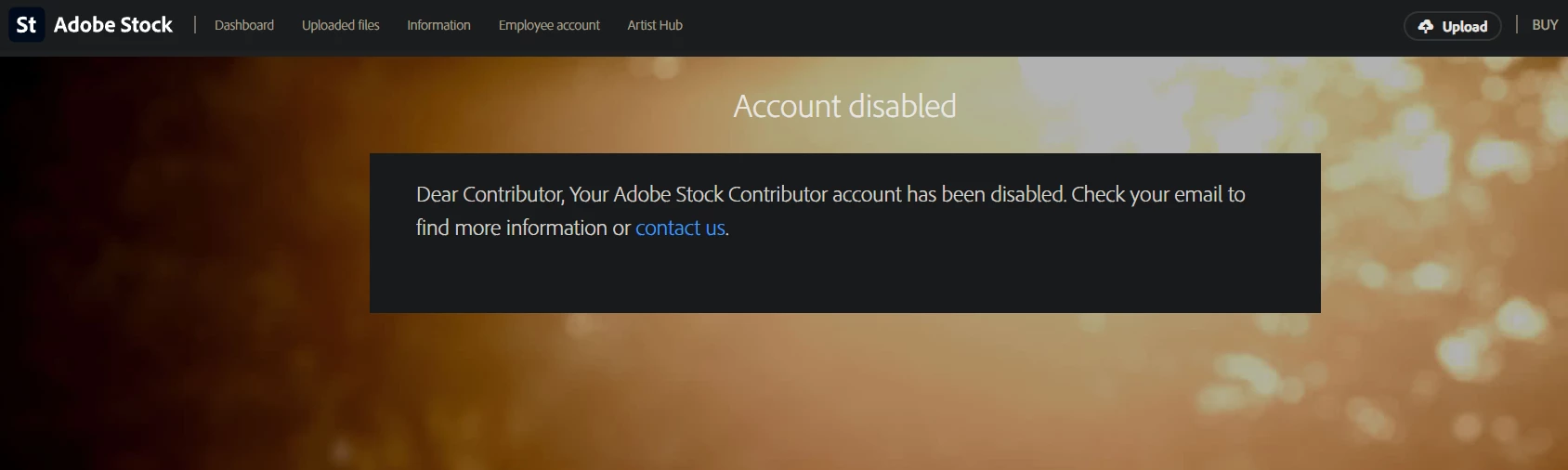The width and height of the screenshot is (1568, 470).
Task: Click empty space in the top navigation bar
Action: point(1022,26)
